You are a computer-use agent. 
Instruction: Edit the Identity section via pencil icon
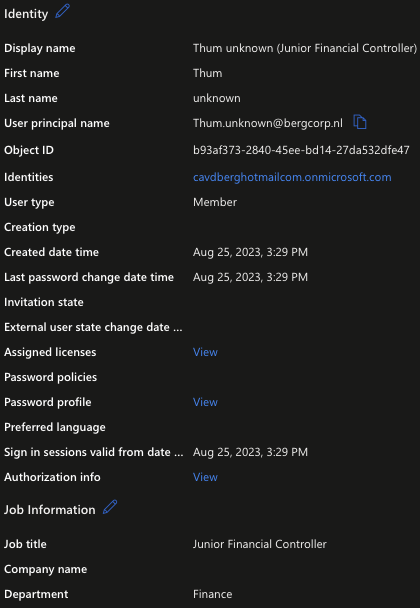click(x=62, y=11)
